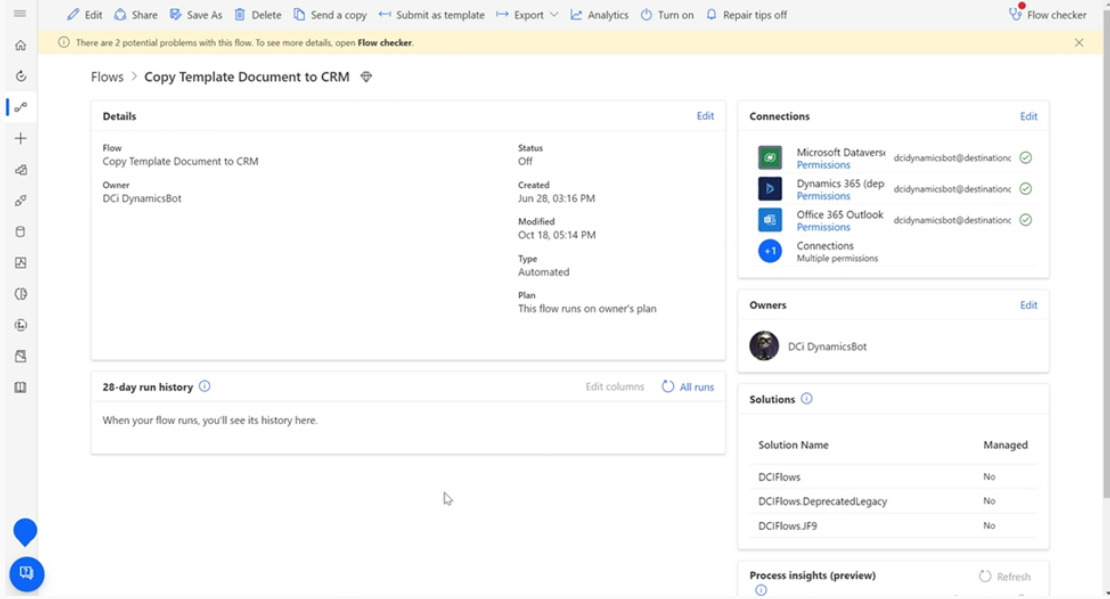
Task: Turn on the flow
Action: tap(667, 15)
